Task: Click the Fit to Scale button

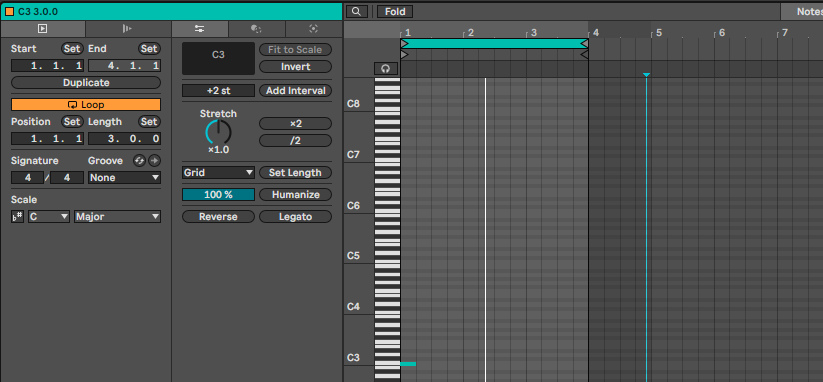Action: point(296,50)
